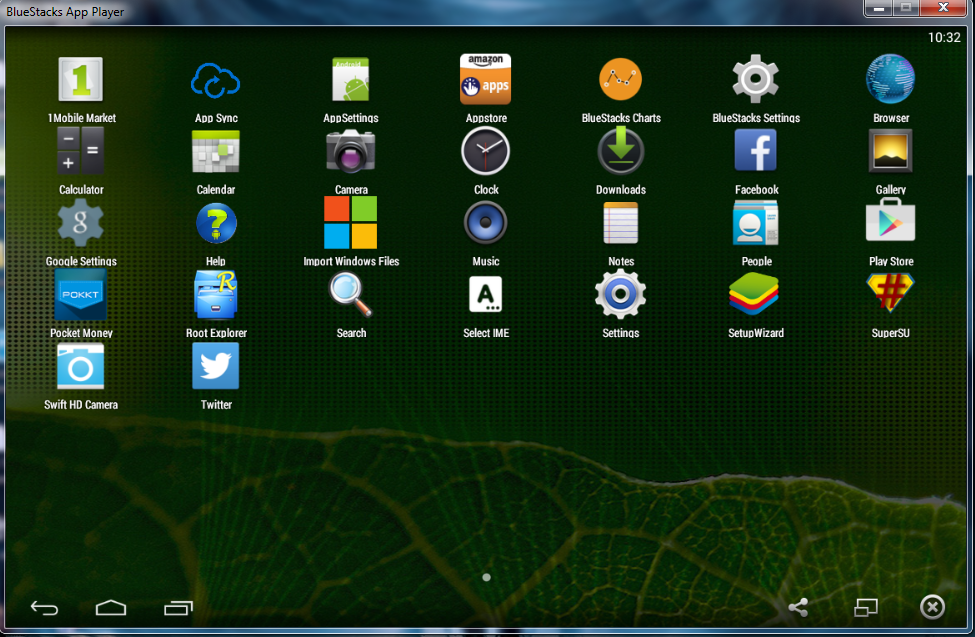Open Google Settings icon
This screenshot has width=975, height=637.
[81, 223]
